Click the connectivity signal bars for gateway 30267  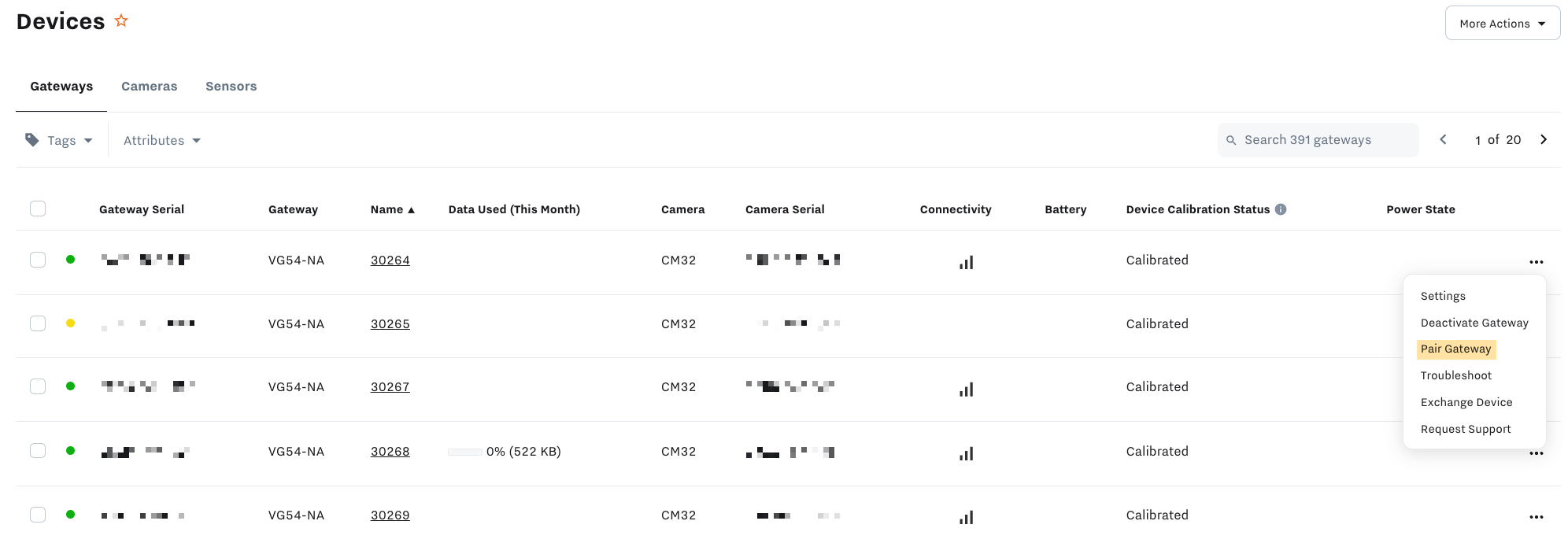(x=966, y=389)
